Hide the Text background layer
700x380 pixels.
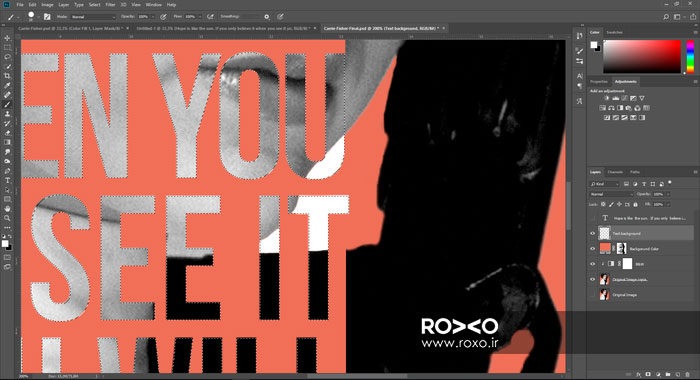click(x=592, y=233)
